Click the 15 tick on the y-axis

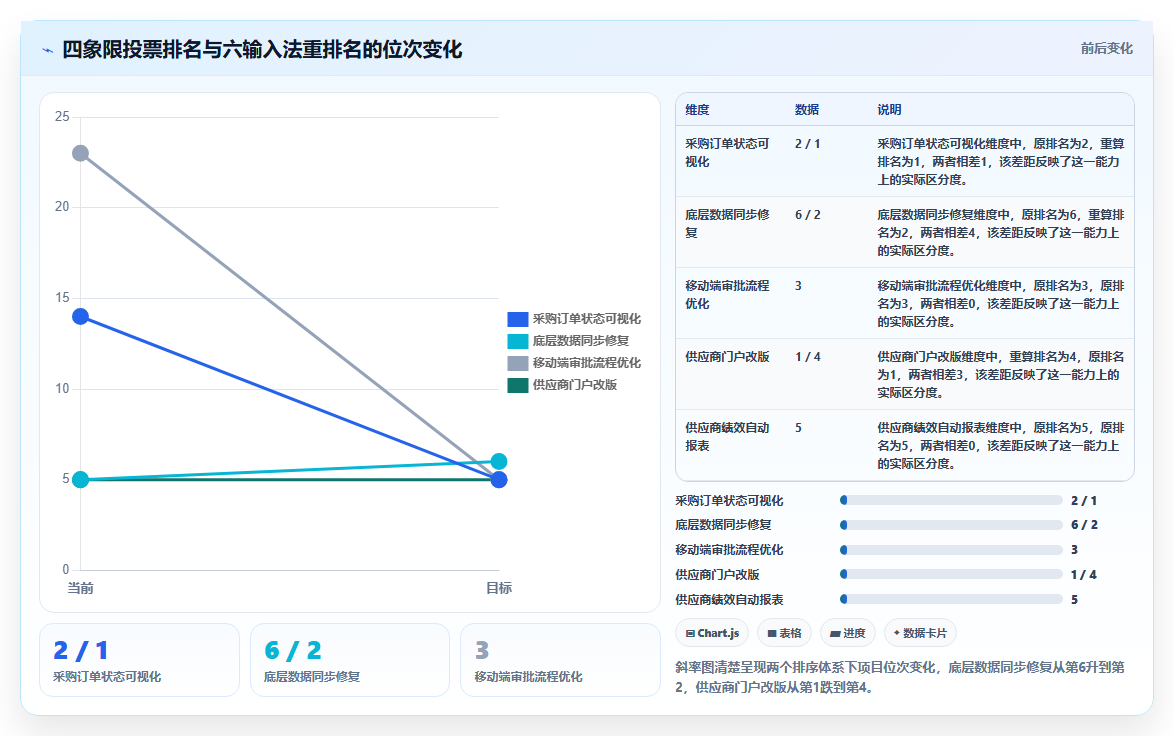click(x=62, y=298)
